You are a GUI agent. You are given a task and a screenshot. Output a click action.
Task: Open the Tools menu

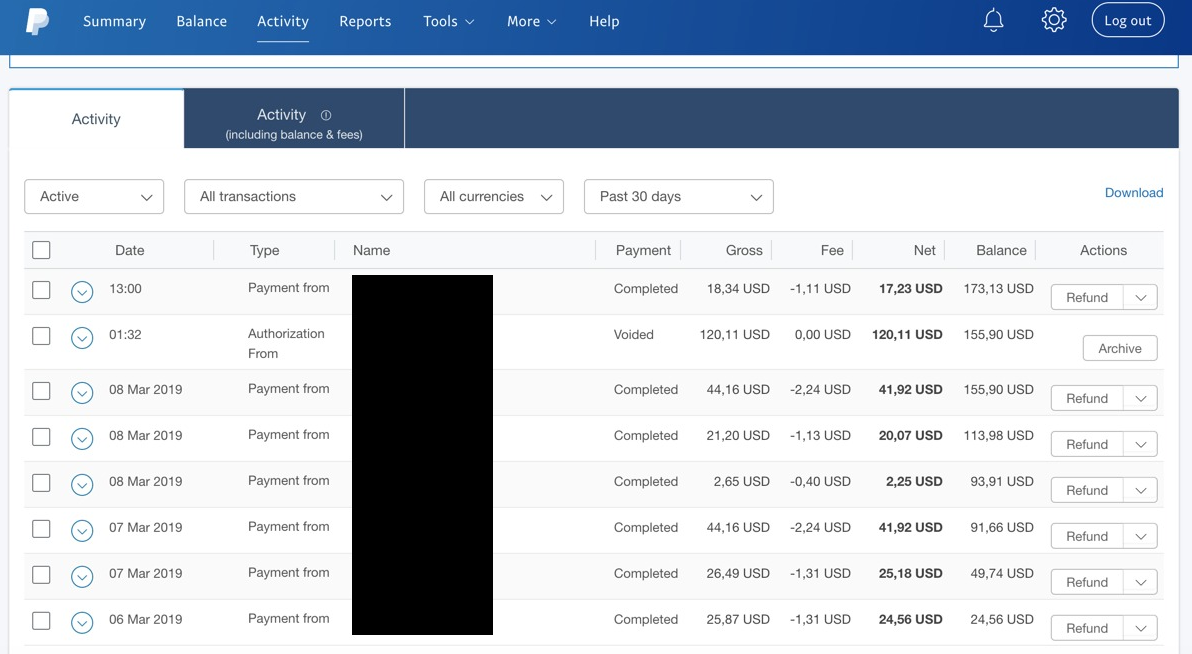coord(449,21)
